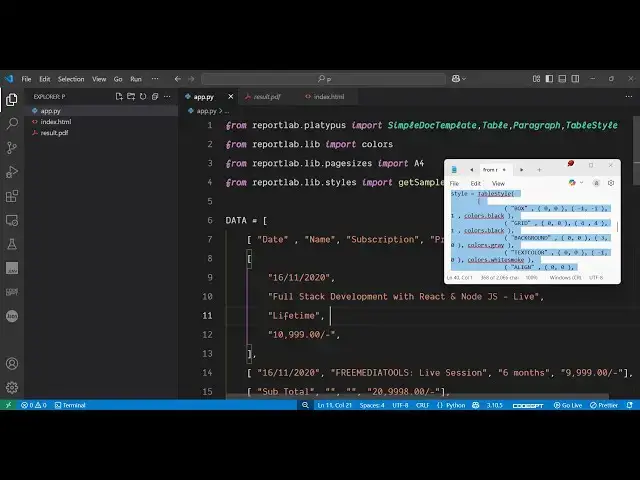
Task: Open the Customize Layout control
Action: coord(536,79)
